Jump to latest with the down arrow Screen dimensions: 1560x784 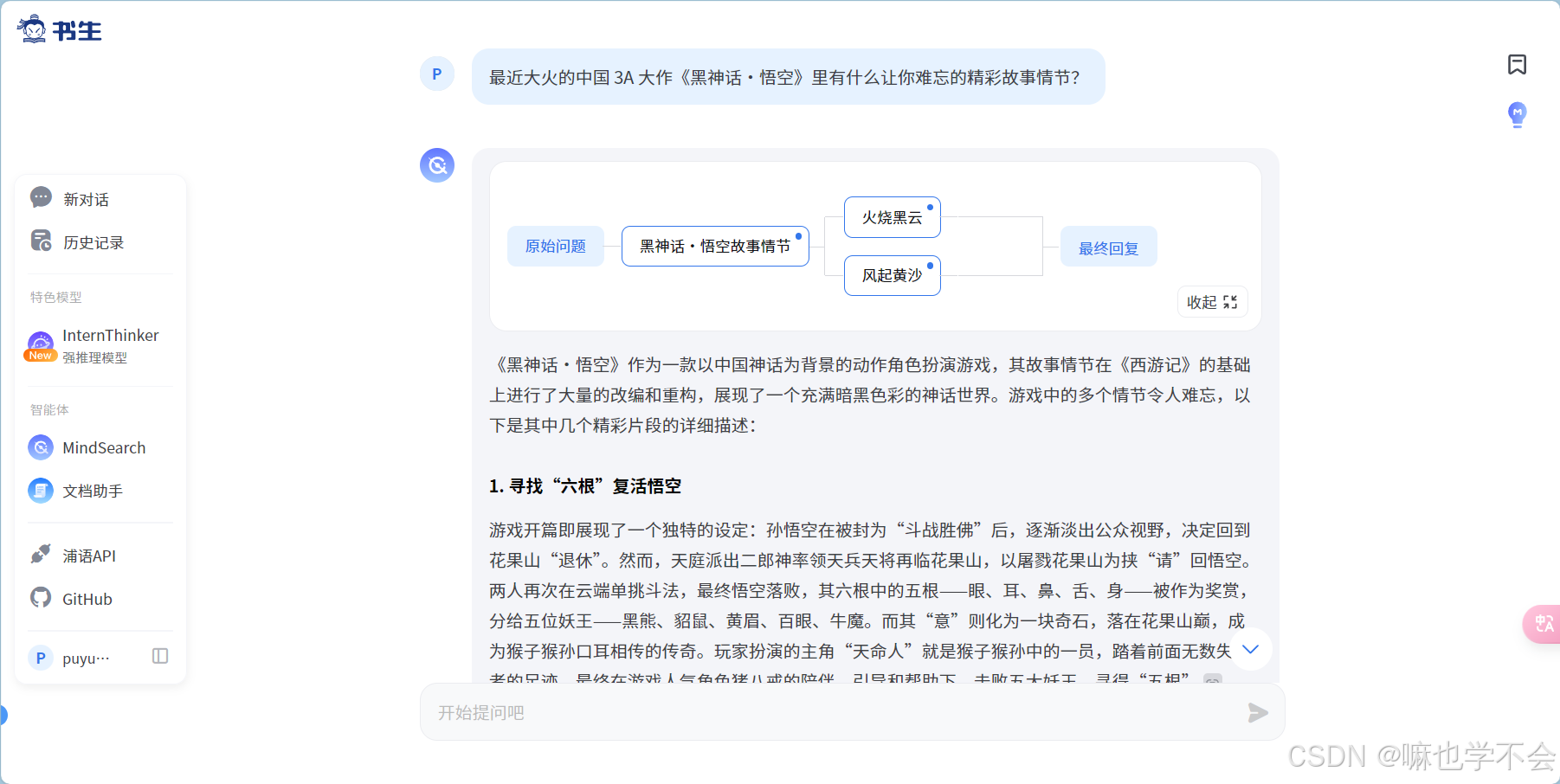click(1250, 649)
